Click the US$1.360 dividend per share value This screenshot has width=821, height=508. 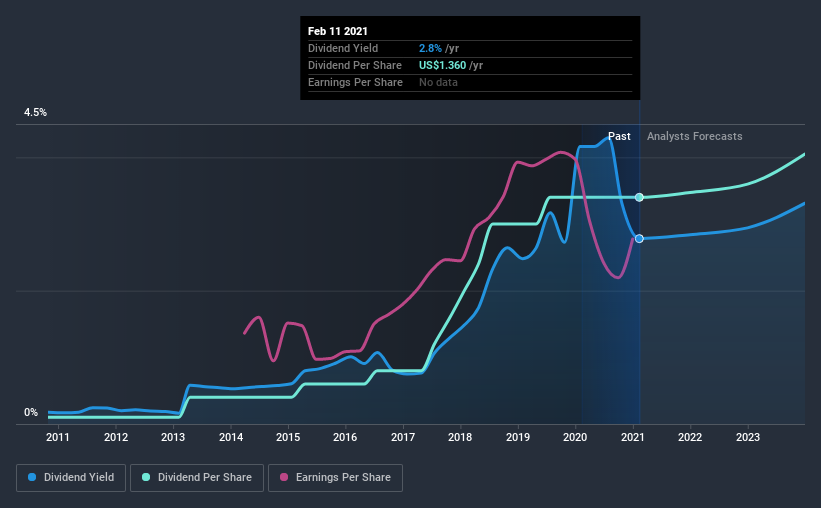442,65
